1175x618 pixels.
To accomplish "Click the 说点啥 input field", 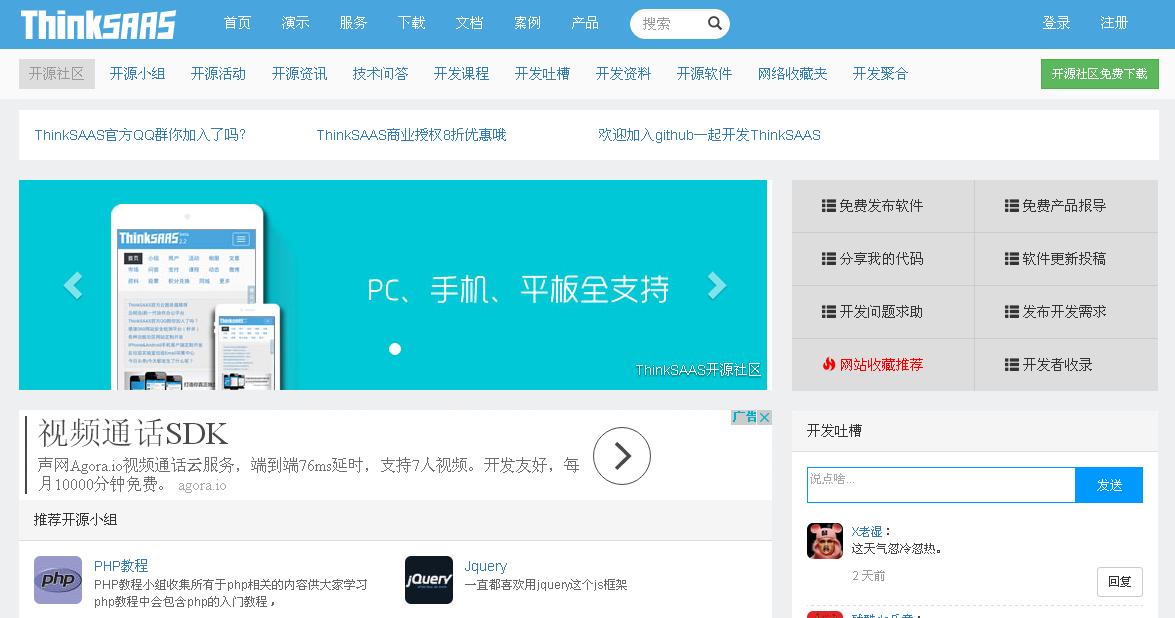I will coord(940,484).
